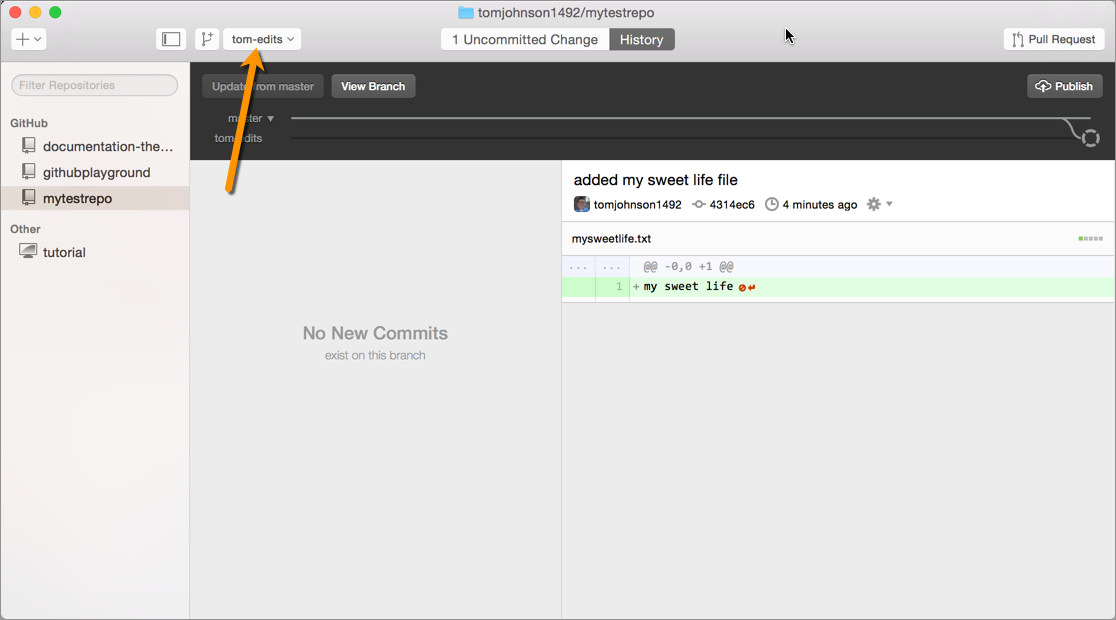The height and width of the screenshot is (620, 1116).
Task: Publish the branch to GitHub
Action: point(1064,86)
